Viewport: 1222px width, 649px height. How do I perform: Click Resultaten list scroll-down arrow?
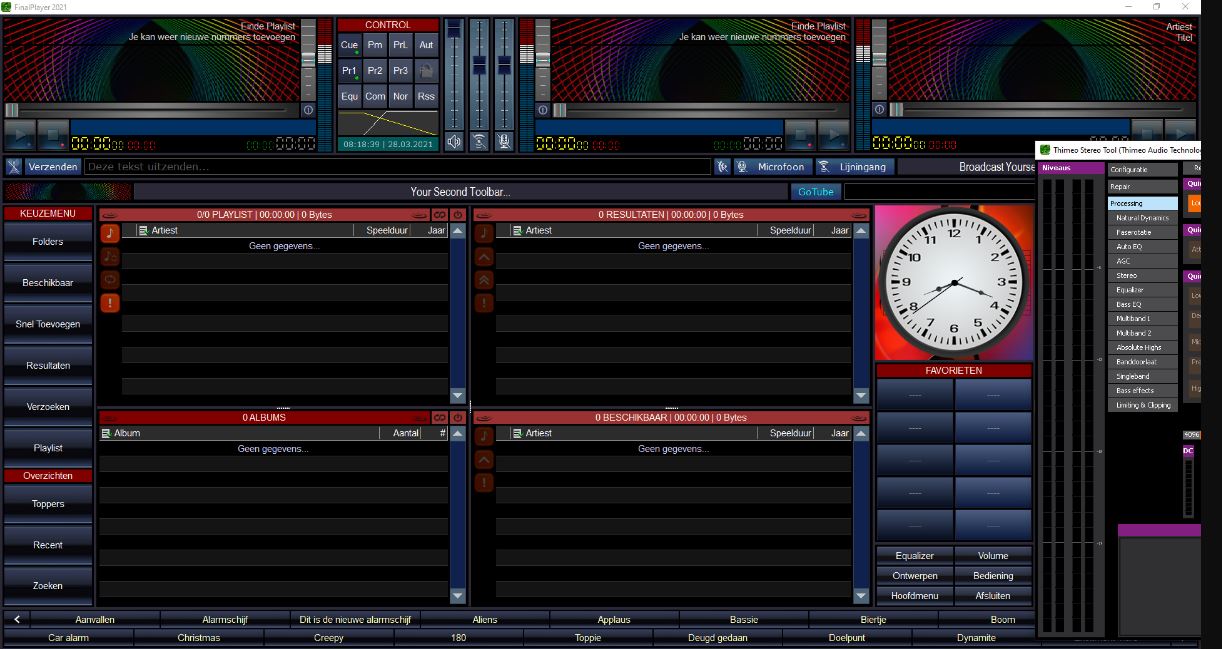pos(861,396)
